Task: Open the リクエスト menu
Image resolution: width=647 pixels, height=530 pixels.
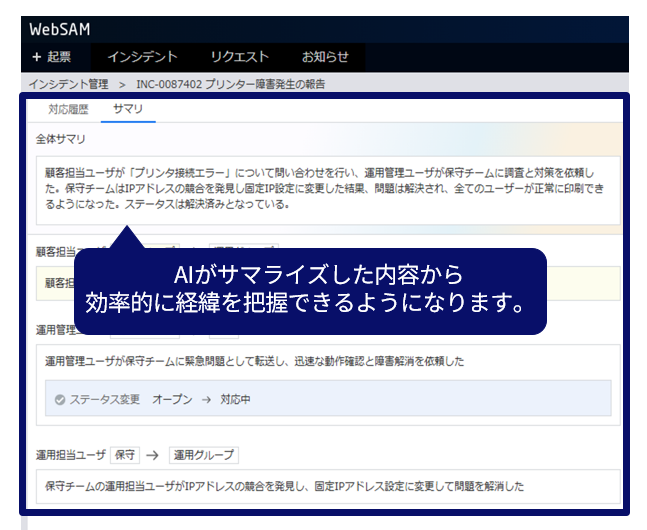Action: pos(239,57)
